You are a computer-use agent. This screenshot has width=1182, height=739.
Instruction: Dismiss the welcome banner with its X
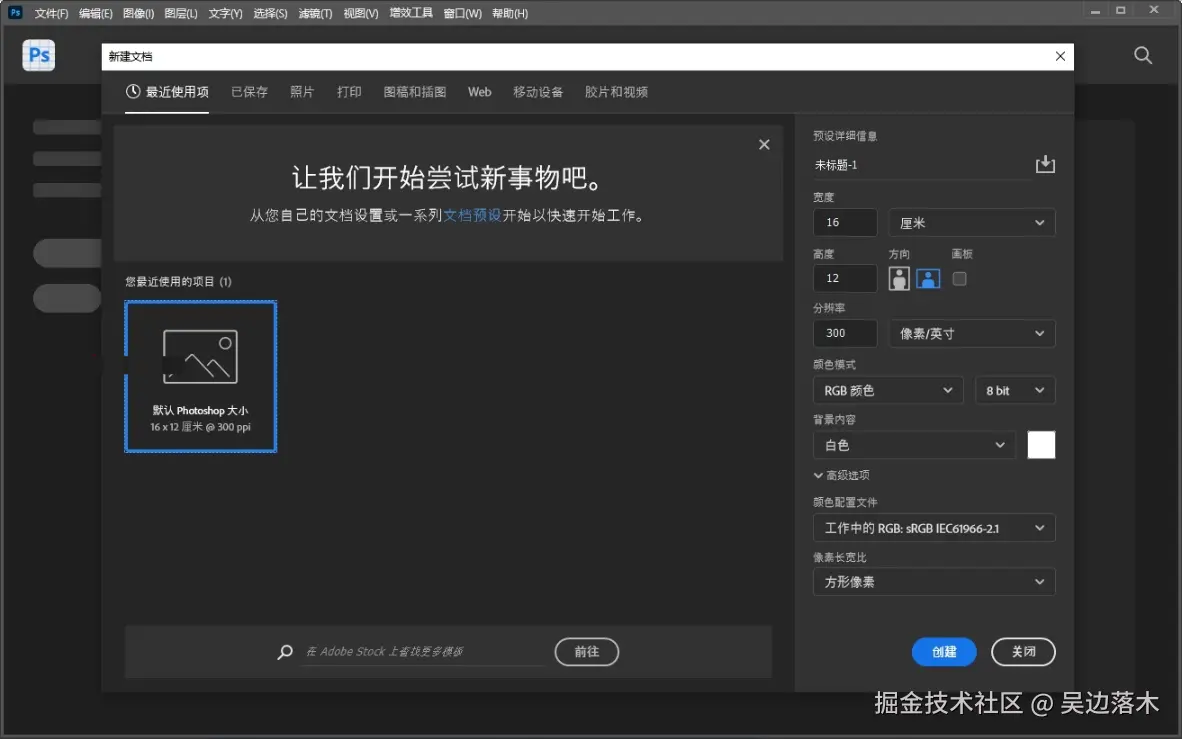click(x=764, y=144)
